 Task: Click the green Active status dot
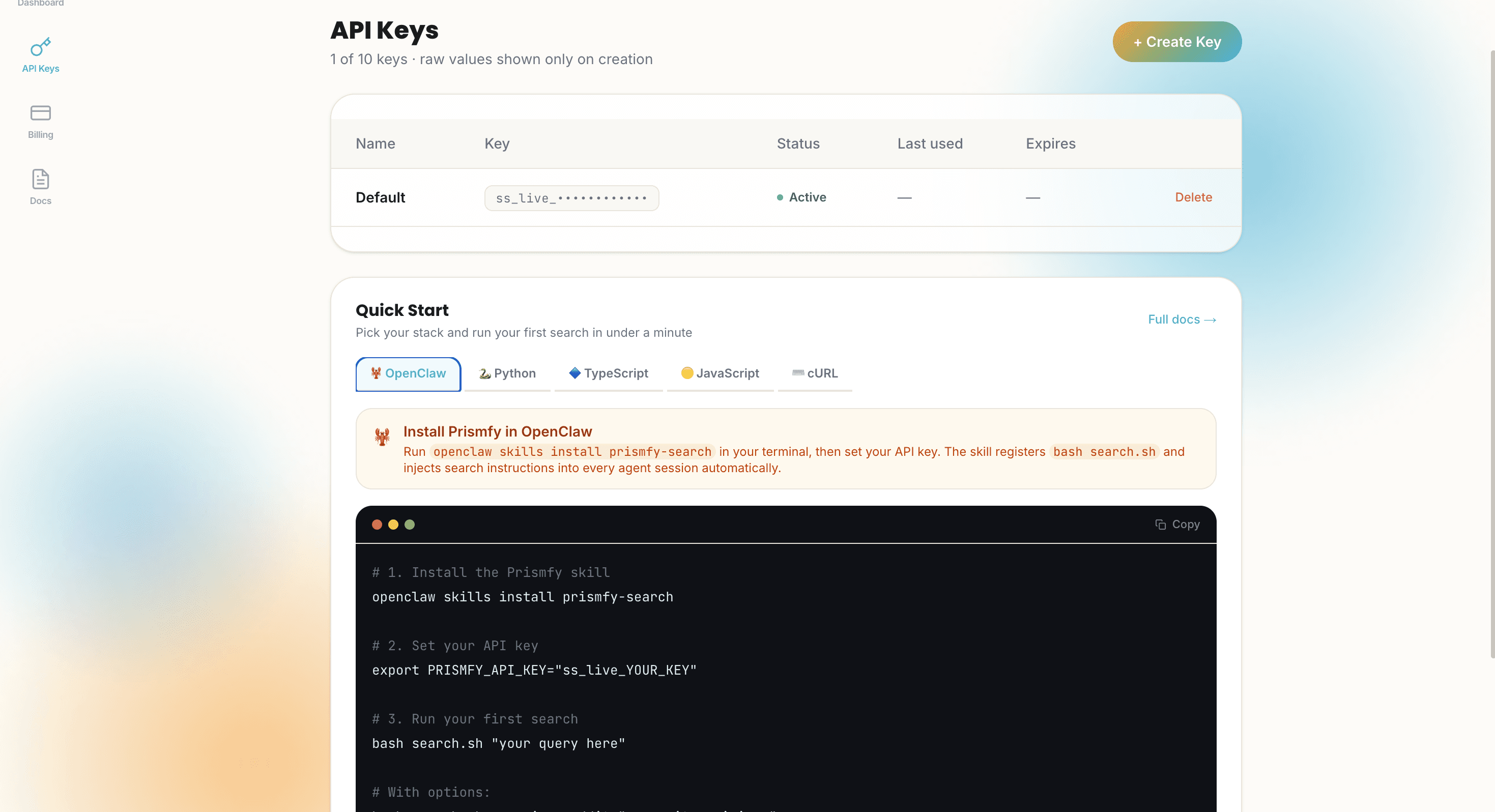[780, 197]
